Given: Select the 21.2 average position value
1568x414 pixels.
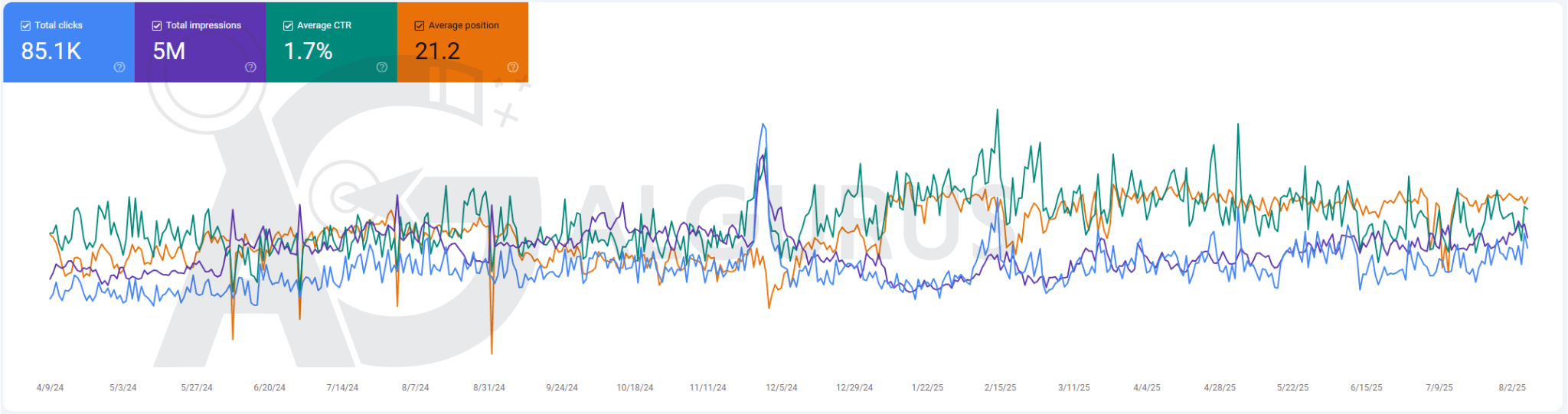Looking at the screenshot, I should (437, 51).
